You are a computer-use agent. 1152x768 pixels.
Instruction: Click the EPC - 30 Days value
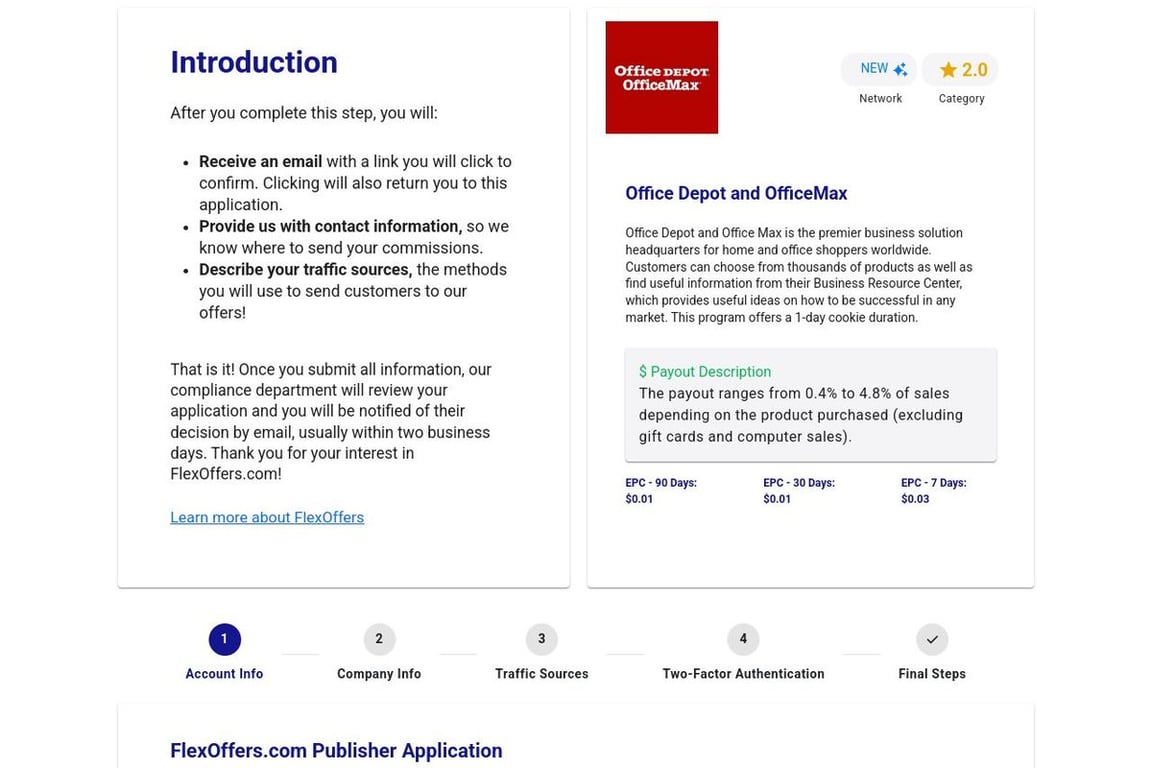(777, 499)
